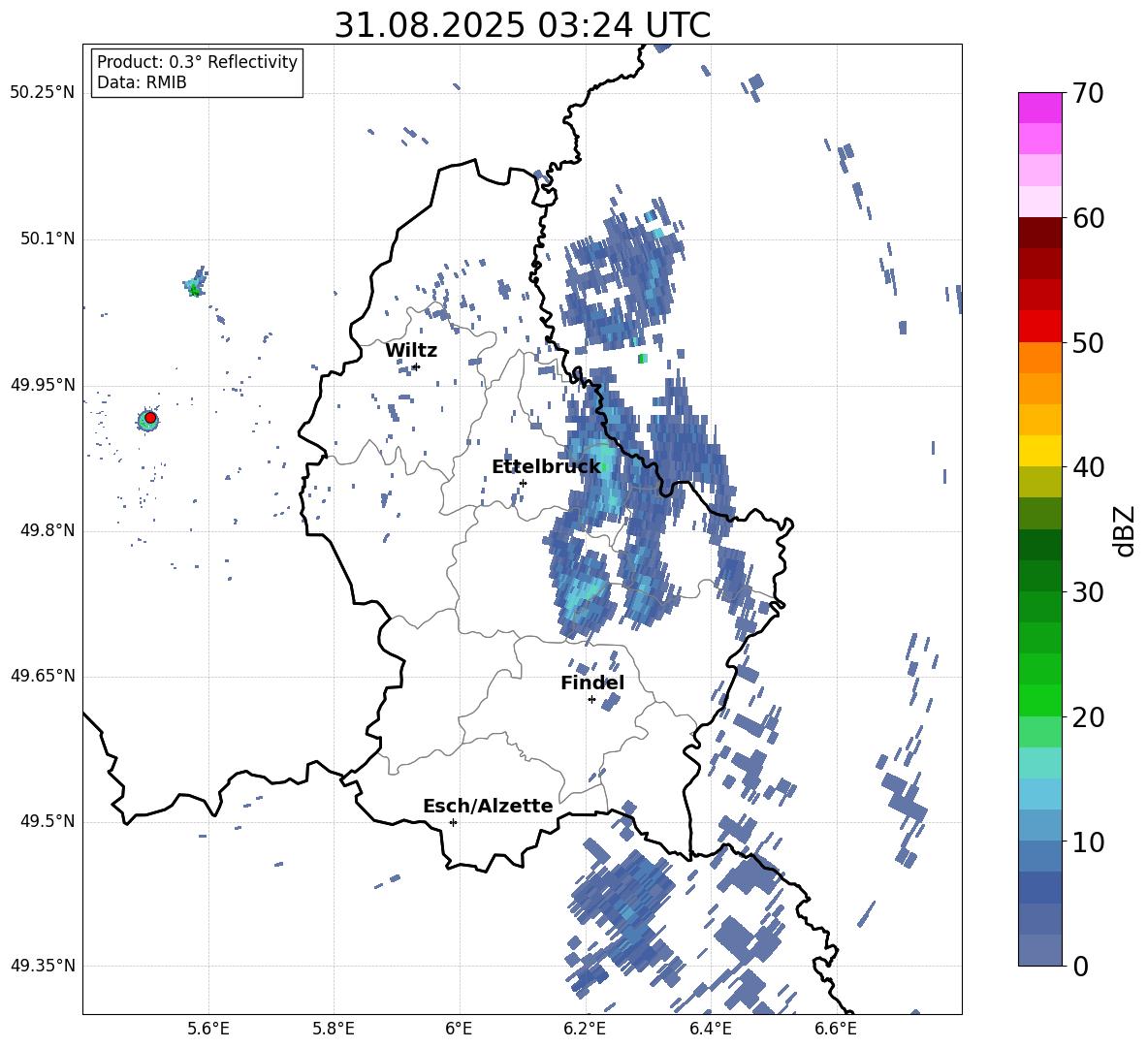
Task: Click the 49.35°N latitude label
Action: [42, 966]
